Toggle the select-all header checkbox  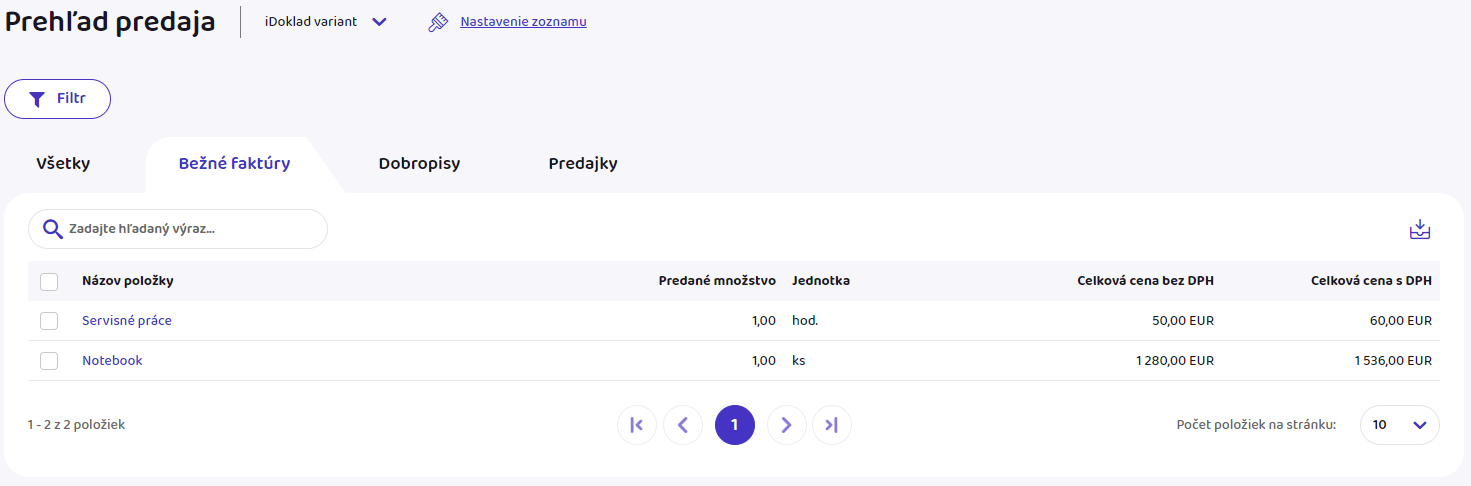pos(49,282)
